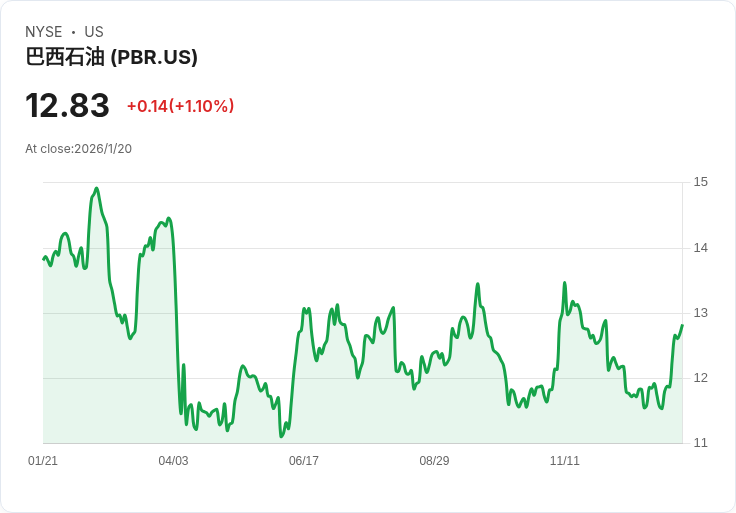Click the first data point at 01/21

coord(43,259)
